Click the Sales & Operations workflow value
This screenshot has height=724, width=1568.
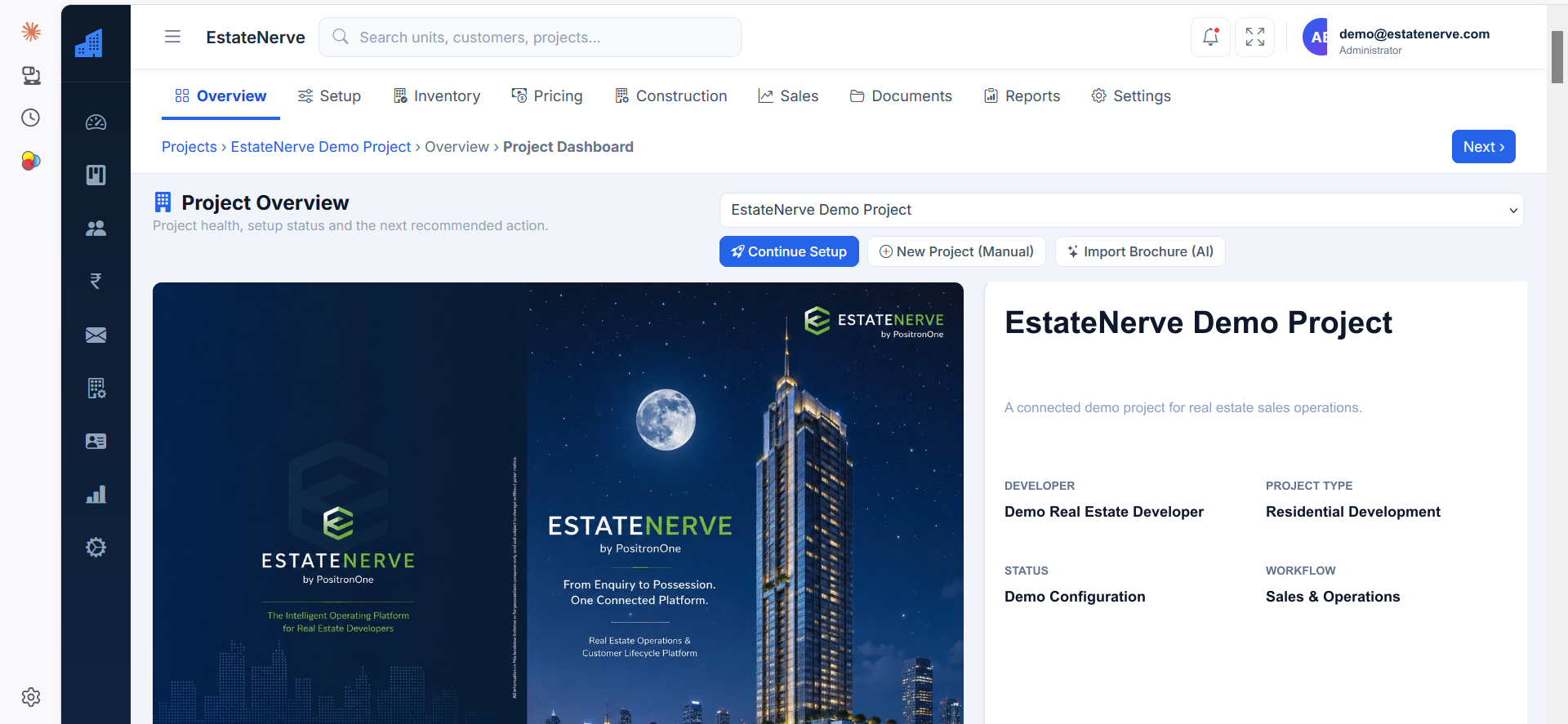click(x=1333, y=597)
